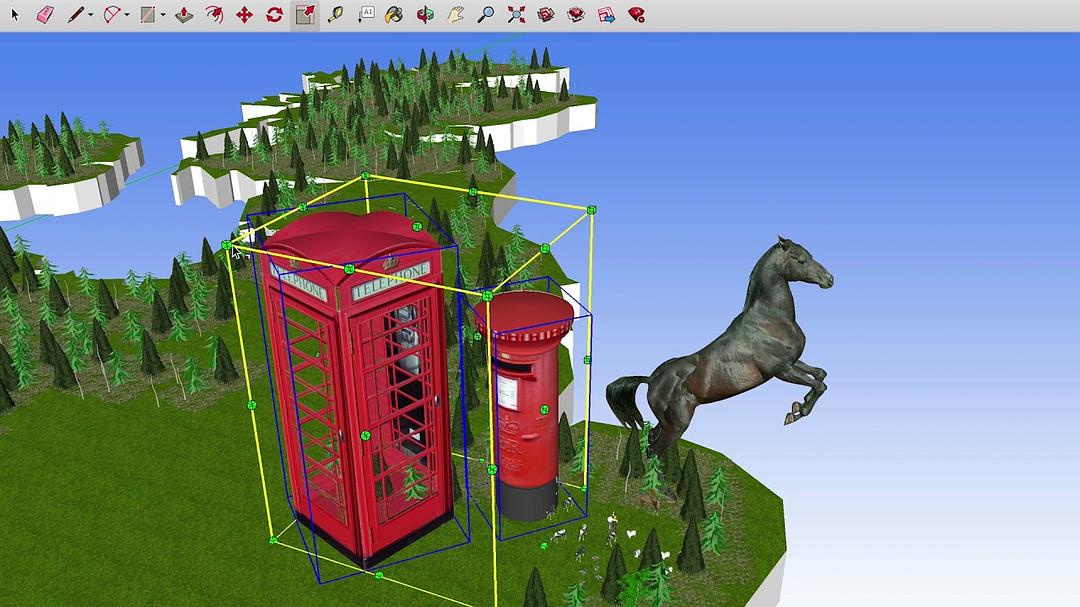The height and width of the screenshot is (607, 1080).
Task: Pick the Arc drawing tool
Action: [112, 15]
